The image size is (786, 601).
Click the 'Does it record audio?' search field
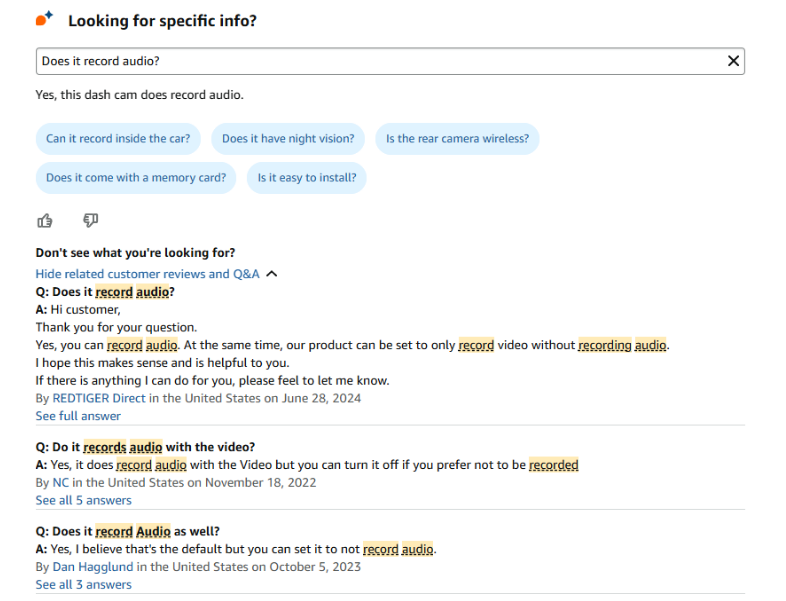(380, 61)
